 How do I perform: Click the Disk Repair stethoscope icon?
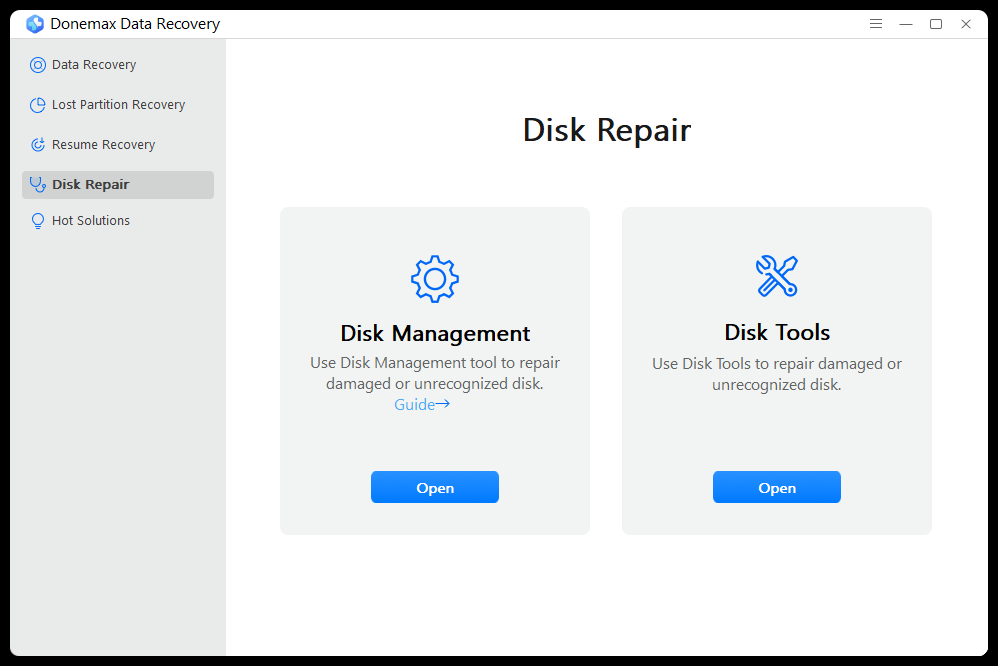point(38,185)
